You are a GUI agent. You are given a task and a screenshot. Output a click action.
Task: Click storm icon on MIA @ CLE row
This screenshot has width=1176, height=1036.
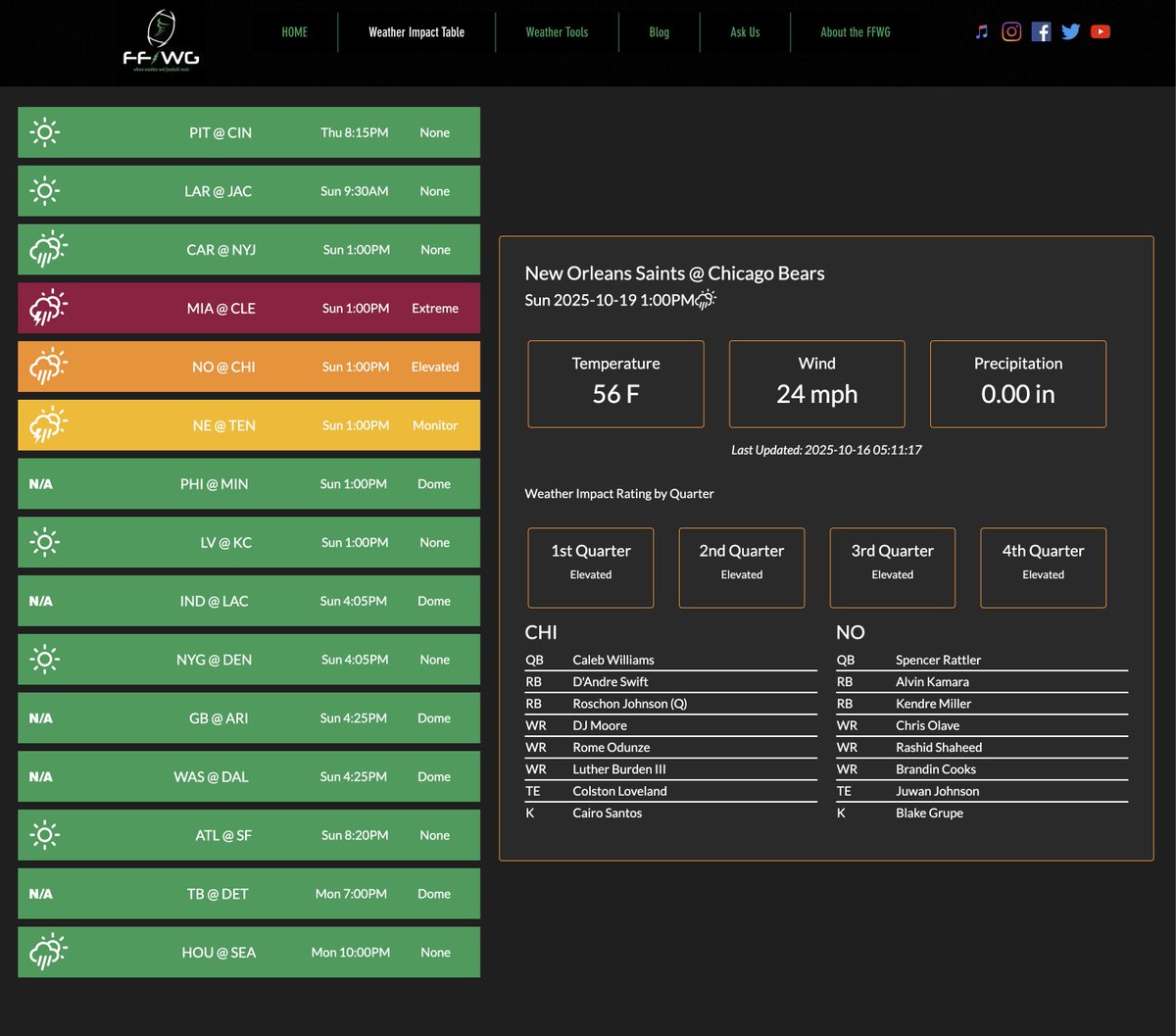pos(48,308)
